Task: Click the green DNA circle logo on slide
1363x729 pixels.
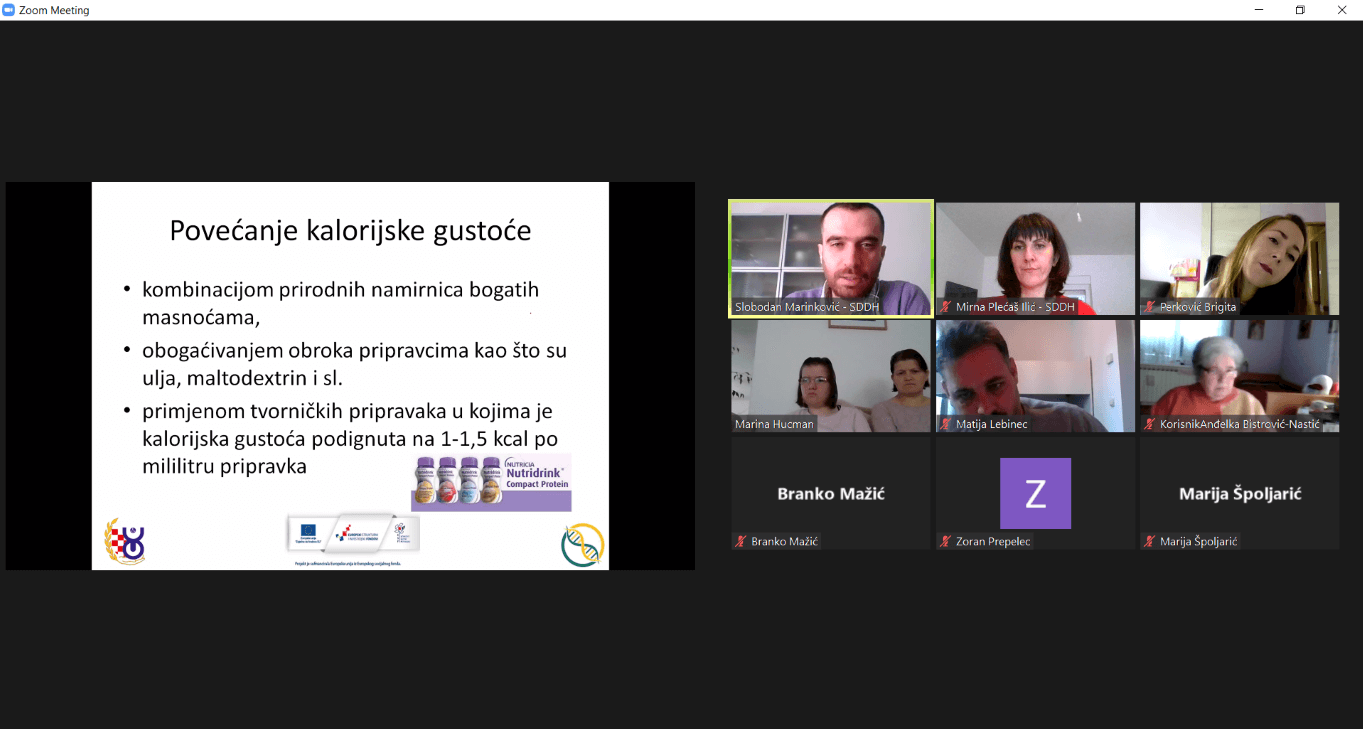Action: 582,545
